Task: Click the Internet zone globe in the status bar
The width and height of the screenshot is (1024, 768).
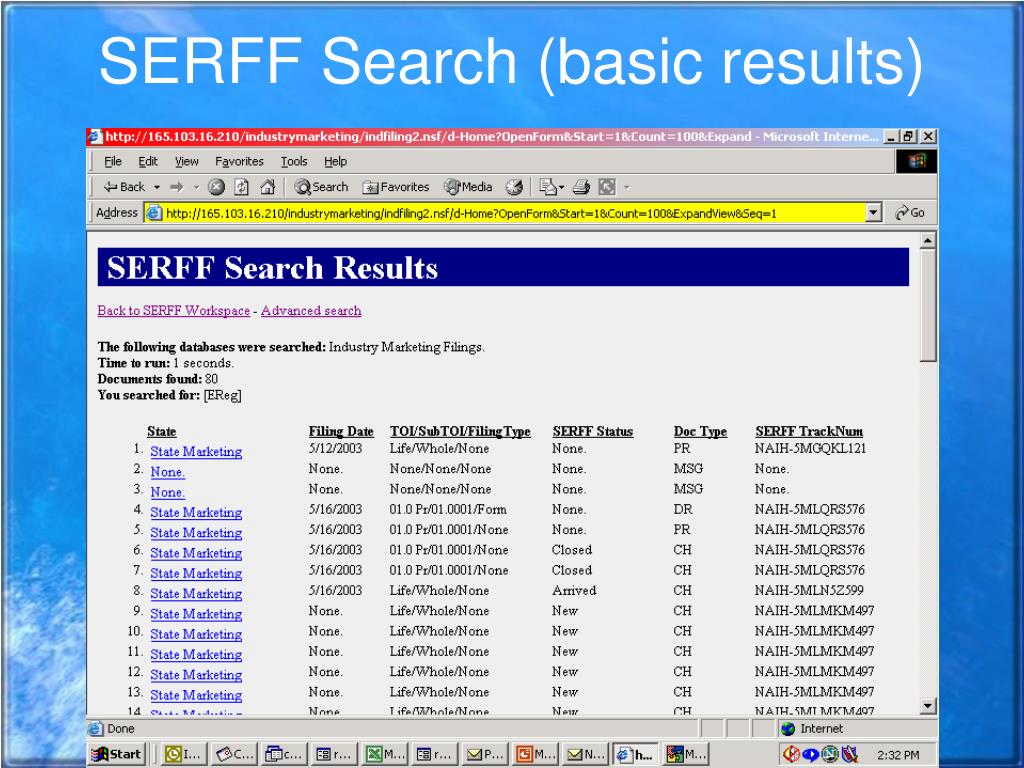Action: 788,729
